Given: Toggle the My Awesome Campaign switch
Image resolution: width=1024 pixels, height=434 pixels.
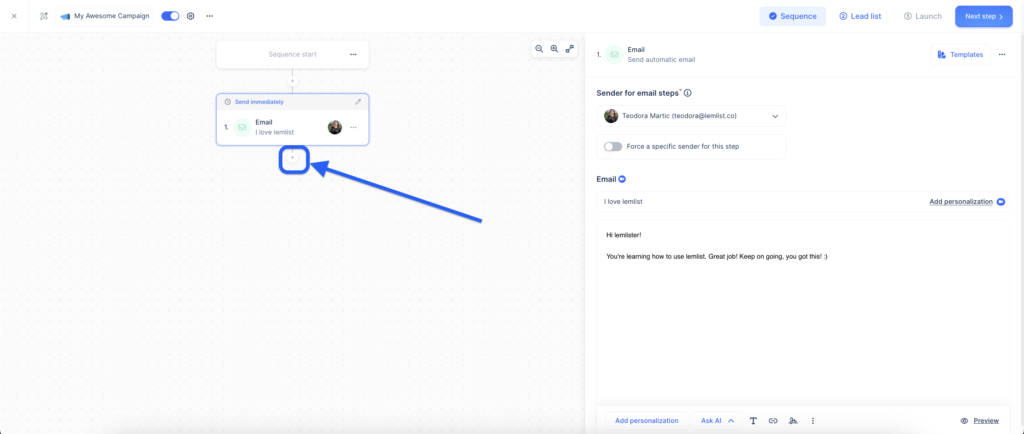Looking at the screenshot, I should (170, 16).
